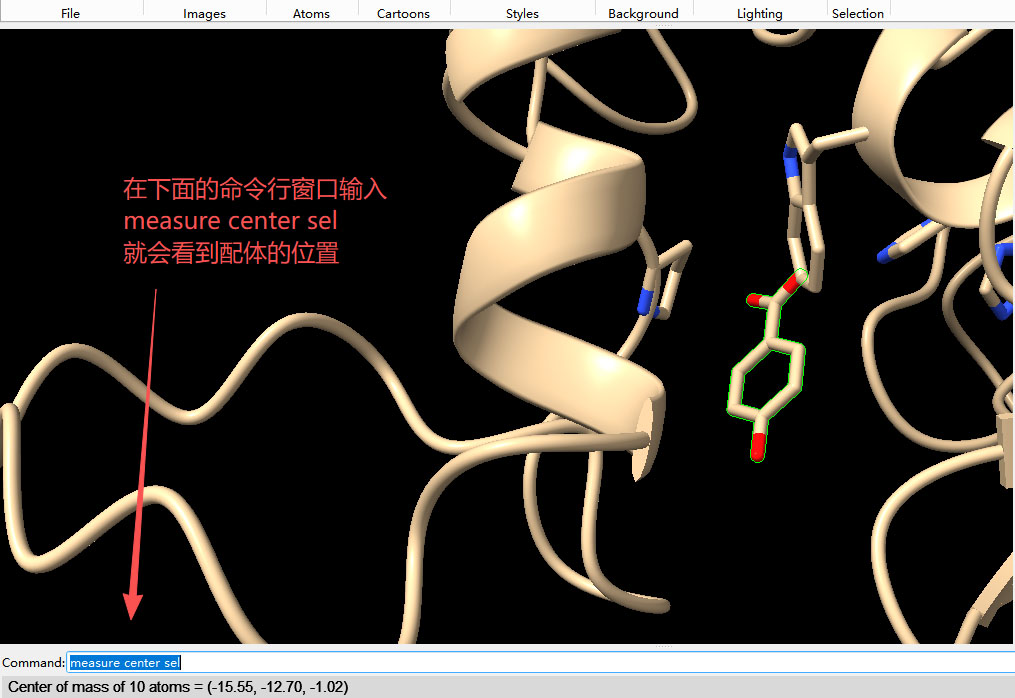Select the Cartoons toolbar section
This screenshot has height=698, width=1015.
click(403, 13)
